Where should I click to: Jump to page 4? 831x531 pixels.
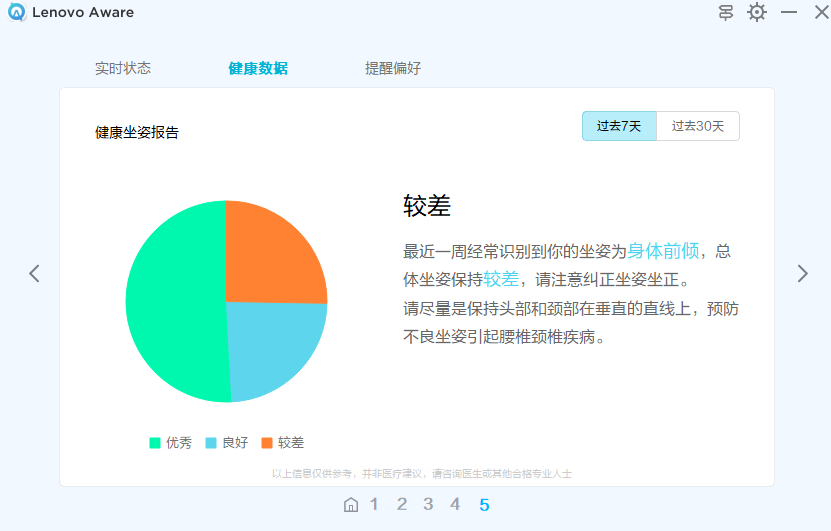coord(455,504)
